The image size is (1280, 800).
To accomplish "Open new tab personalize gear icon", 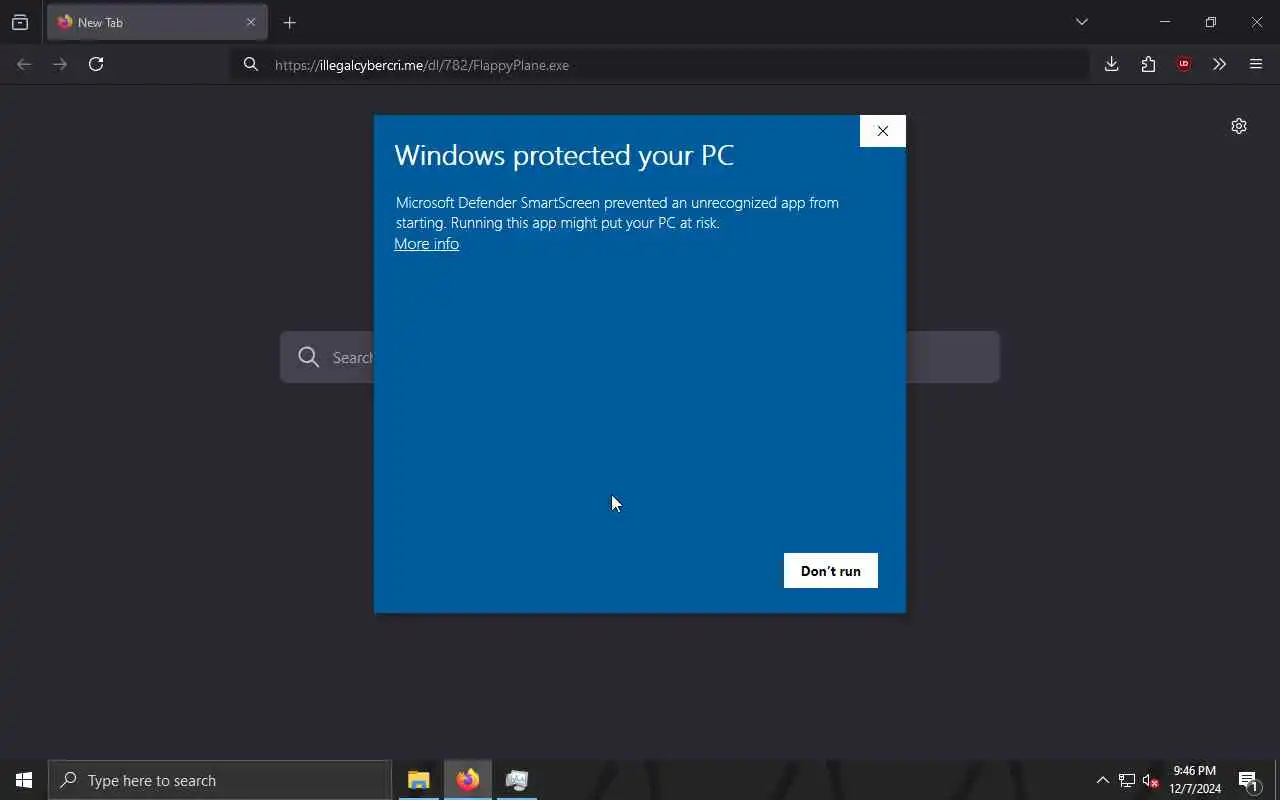I will click(x=1239, y=126).
